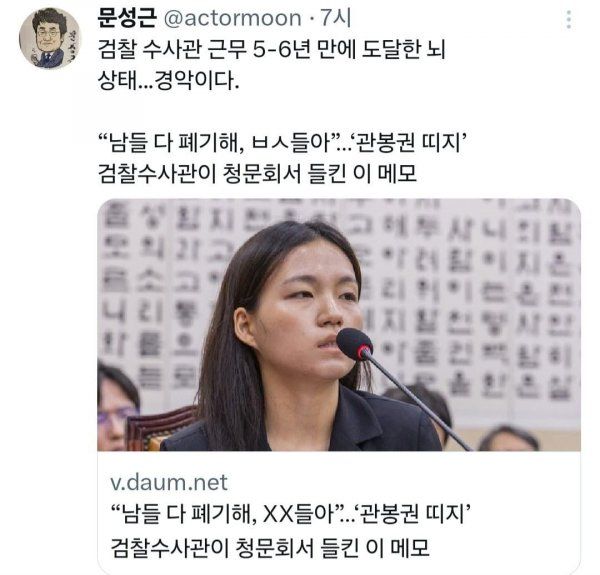Viewport: 600px width, 575px height.
Task: Select the tweet line mentioning 5-6년 만에
Action: (271, 49)
